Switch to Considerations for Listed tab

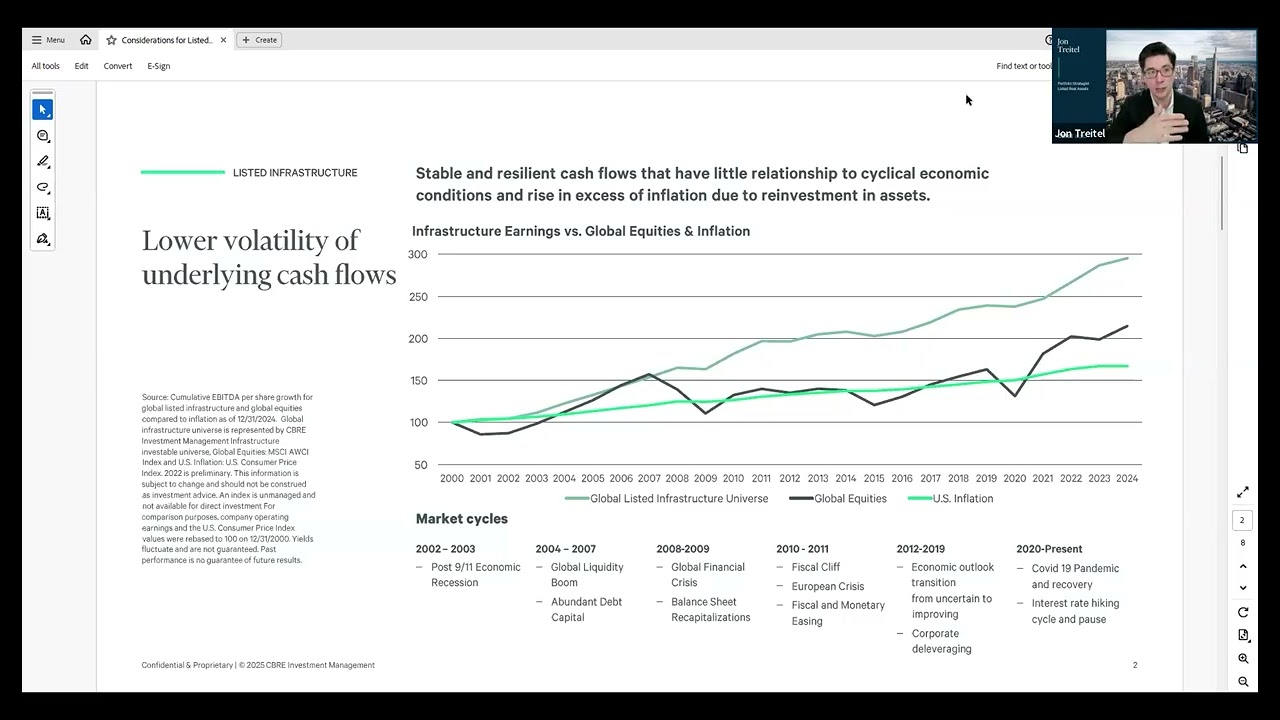pos(166,40)
